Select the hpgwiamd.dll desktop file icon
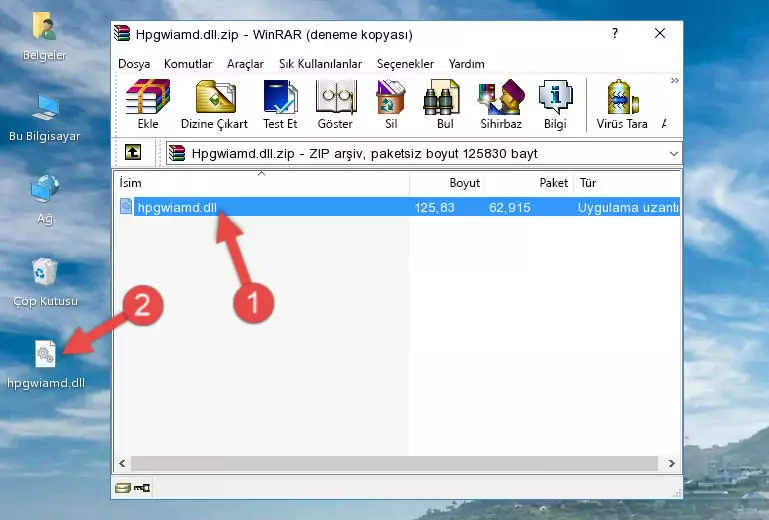 [x=46, y=364]
